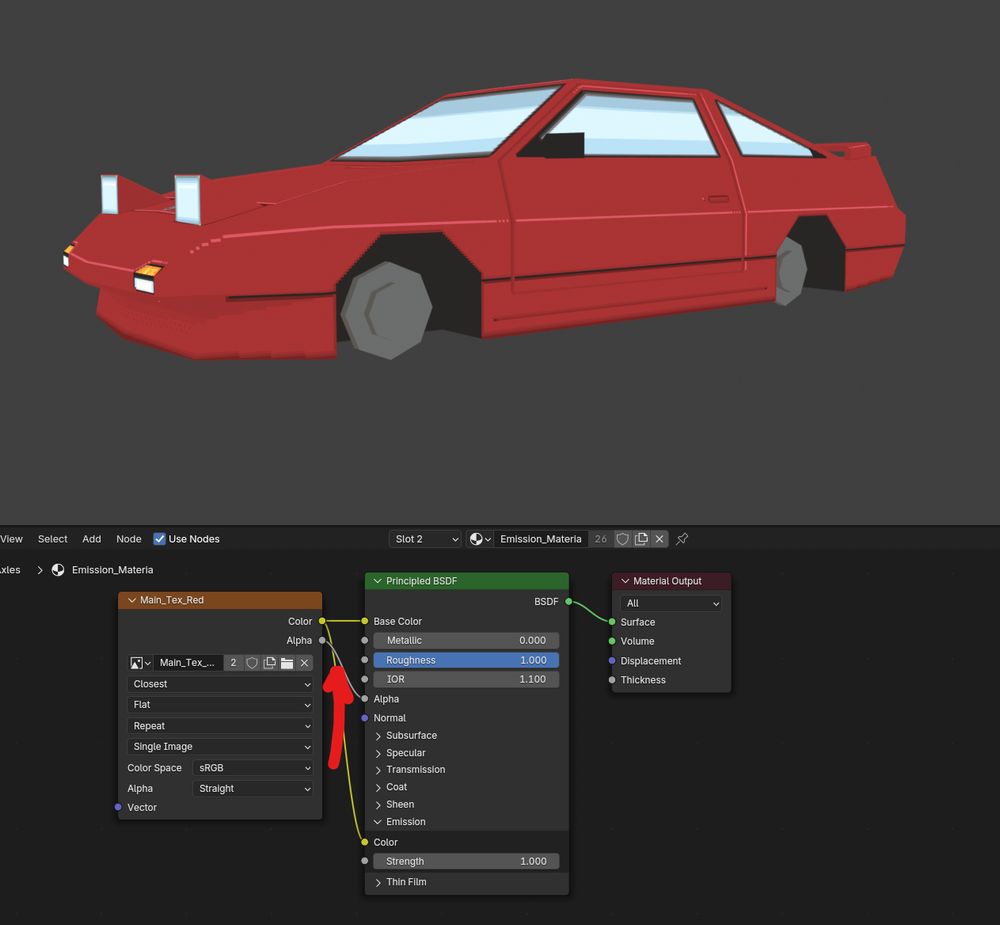Click the BSDF output socket
The width and height of the screenshot is (1000, 925).
pos(568,602)
